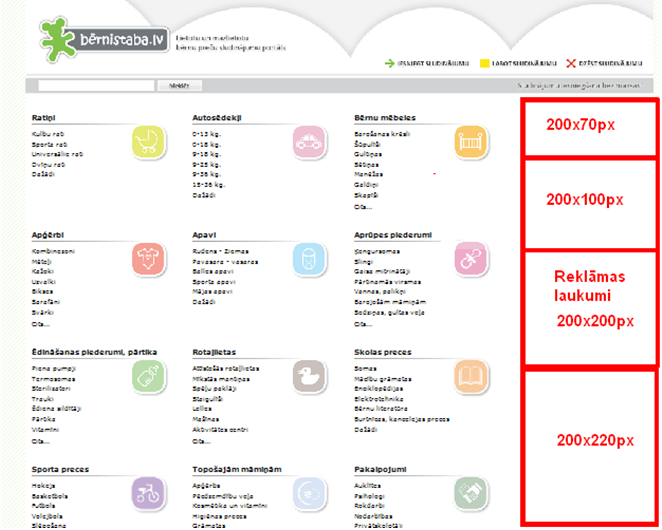Select Manēžas under Bērnu mēbeles

[369, 174]
